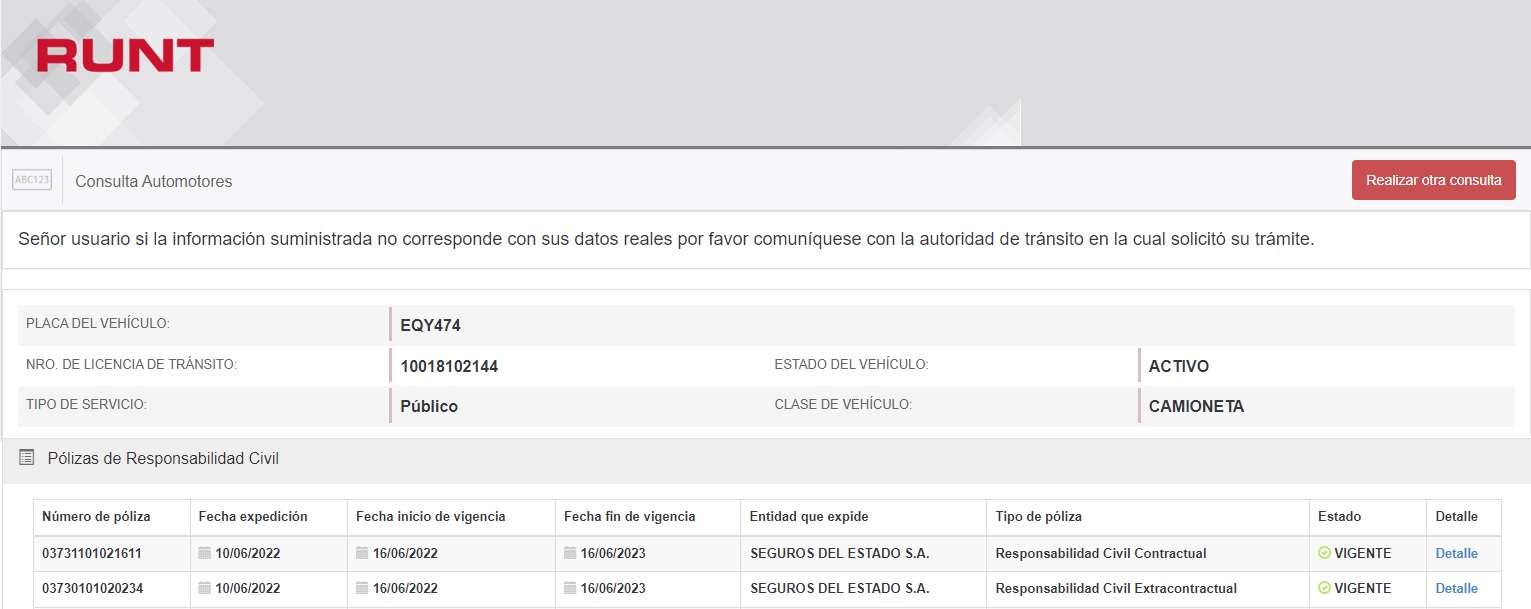Screen dimensions: 1531x609
Task: Click calendar icon for Extracontractual policy end date
Action: pos(570,588)
